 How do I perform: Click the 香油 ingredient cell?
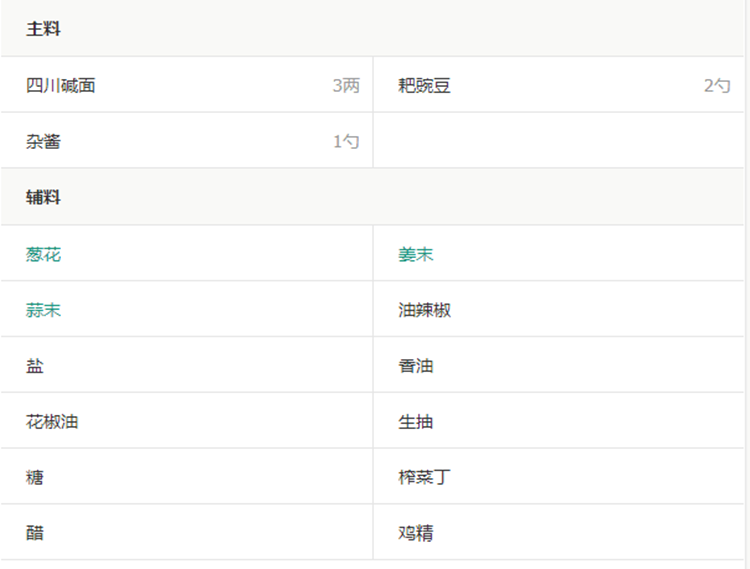(416, 367)
